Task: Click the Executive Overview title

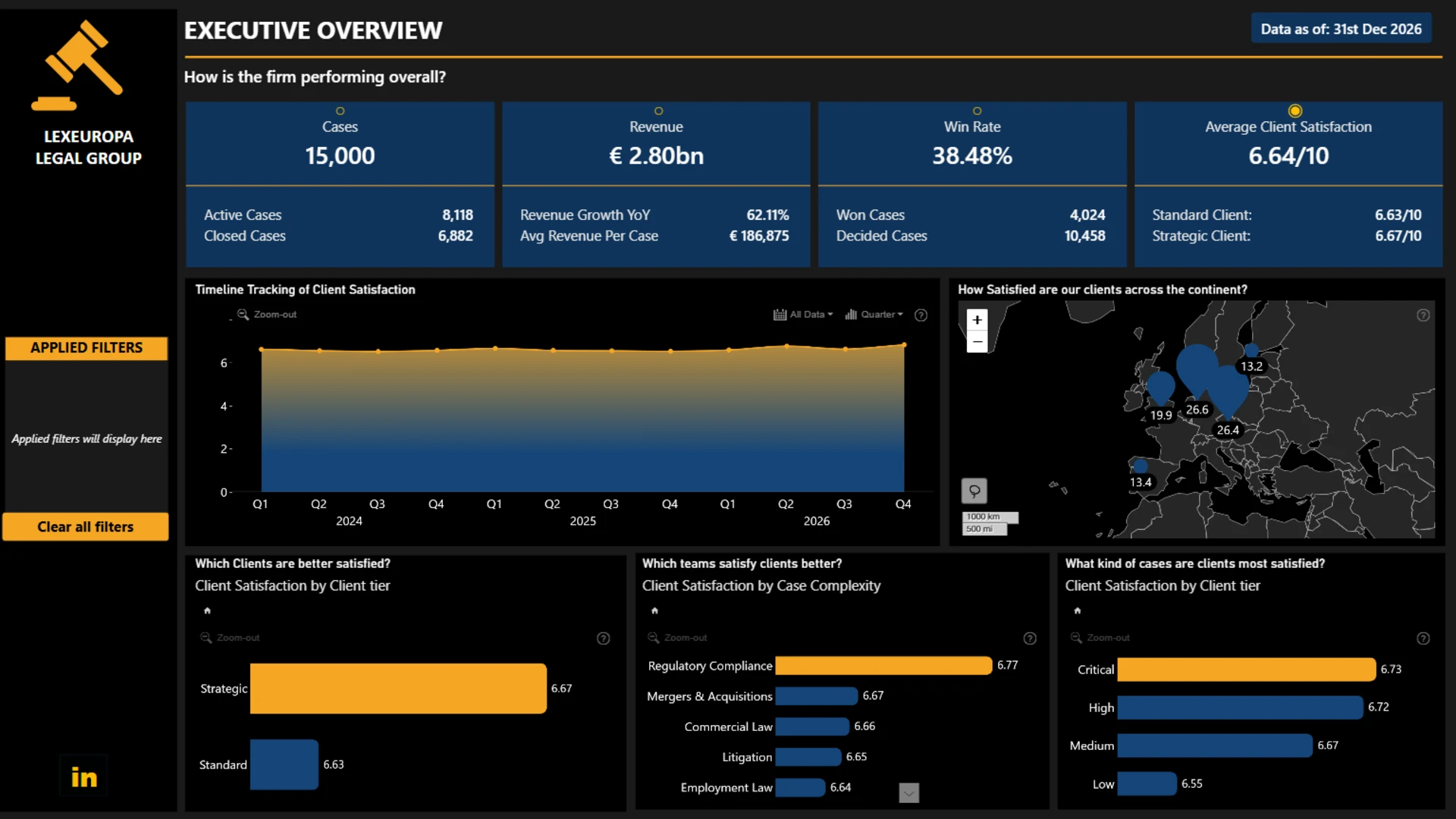Action: [x=313, y=30]
